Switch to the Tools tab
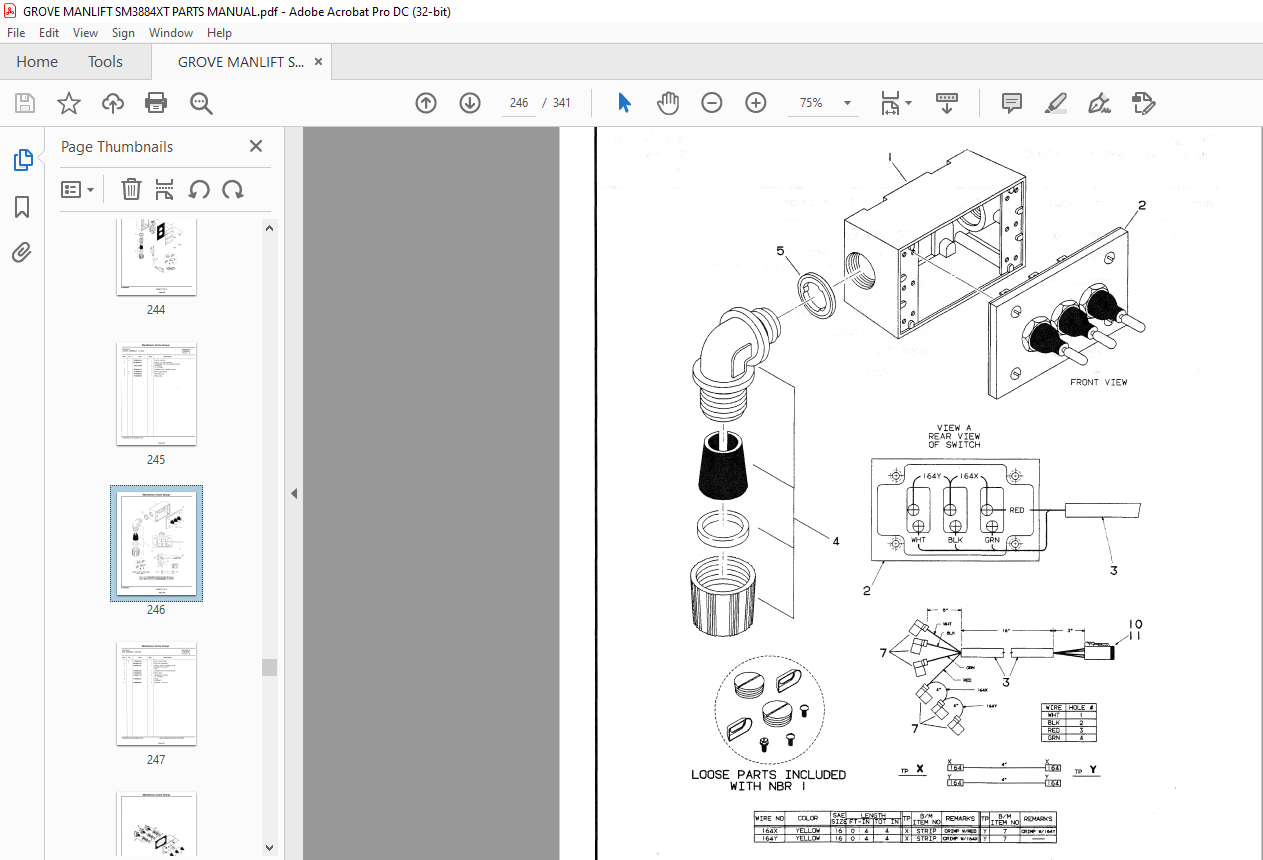Viewport: 1263px width, 860px height. coord(105,62)
